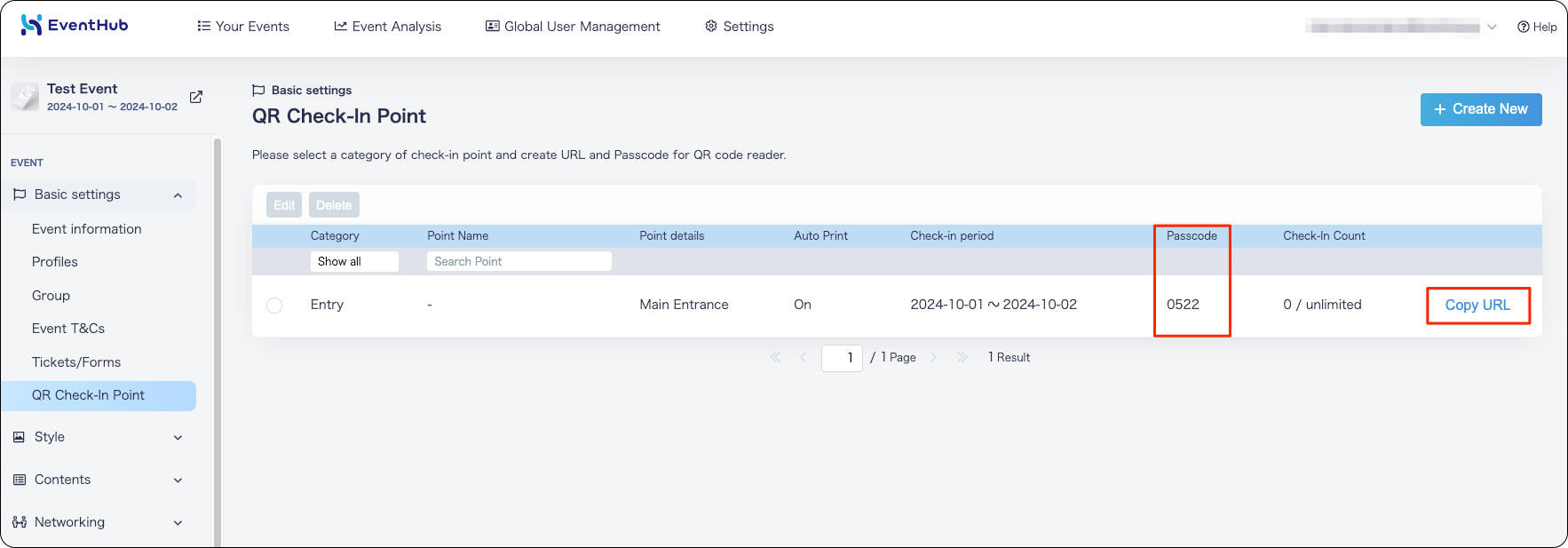This screenshot has height=548, width=1568.
Task: Open Your Events menu
Action: click(x=243, y=27)
